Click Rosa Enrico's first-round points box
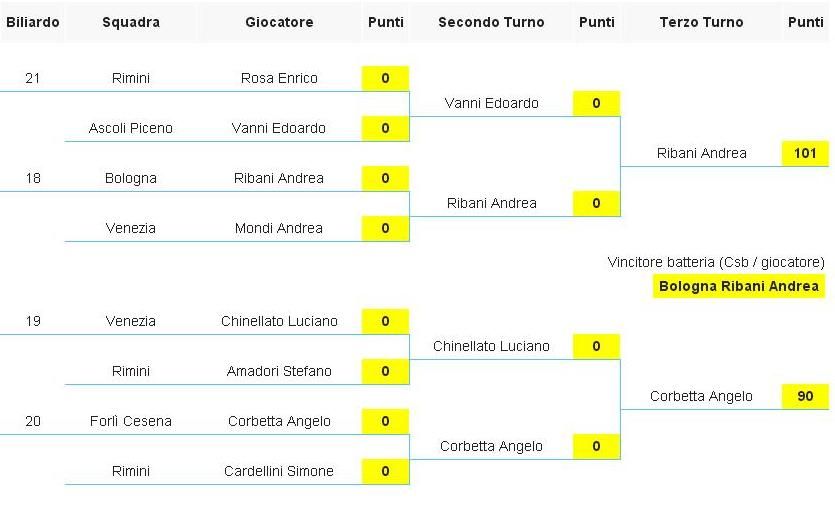Viewport: 835px width, 505px height. 385,78
